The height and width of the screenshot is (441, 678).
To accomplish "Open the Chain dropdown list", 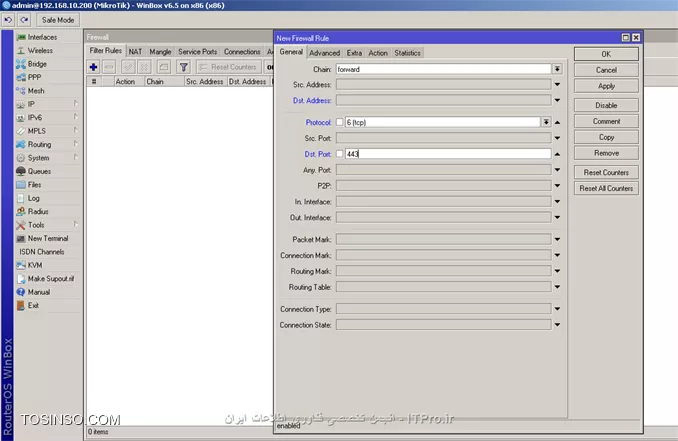I will [x=557, y=69].
